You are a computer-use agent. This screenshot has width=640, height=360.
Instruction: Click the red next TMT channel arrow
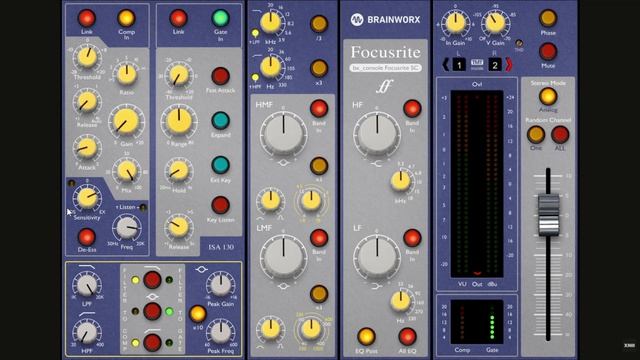coord(509,64)
